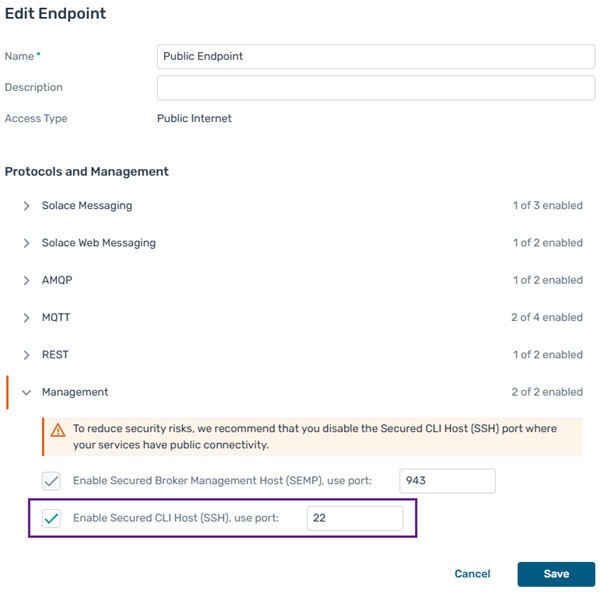Click the AMQP row label
This screenshot has height=593, width=600.
click(x=57, y=281)
